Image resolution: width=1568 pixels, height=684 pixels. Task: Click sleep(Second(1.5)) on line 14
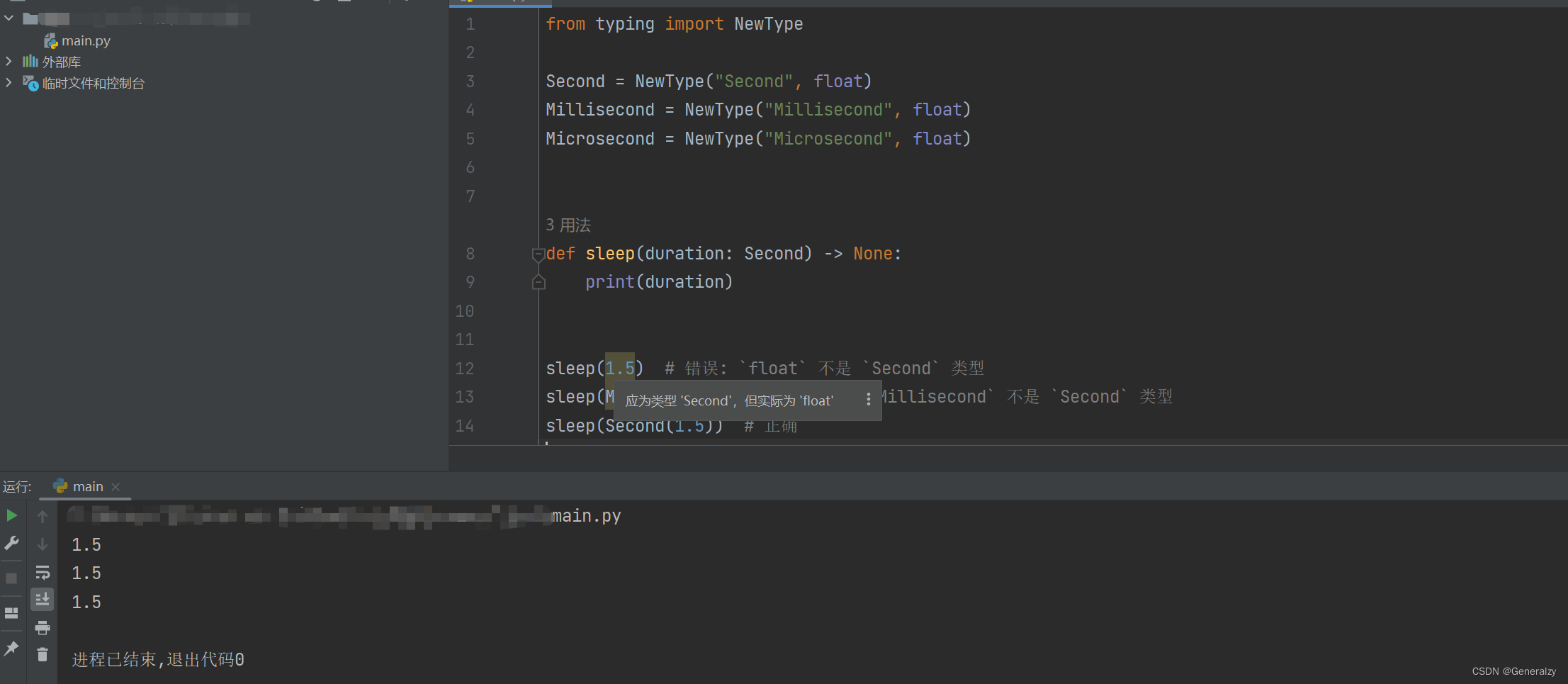[634, 426]
